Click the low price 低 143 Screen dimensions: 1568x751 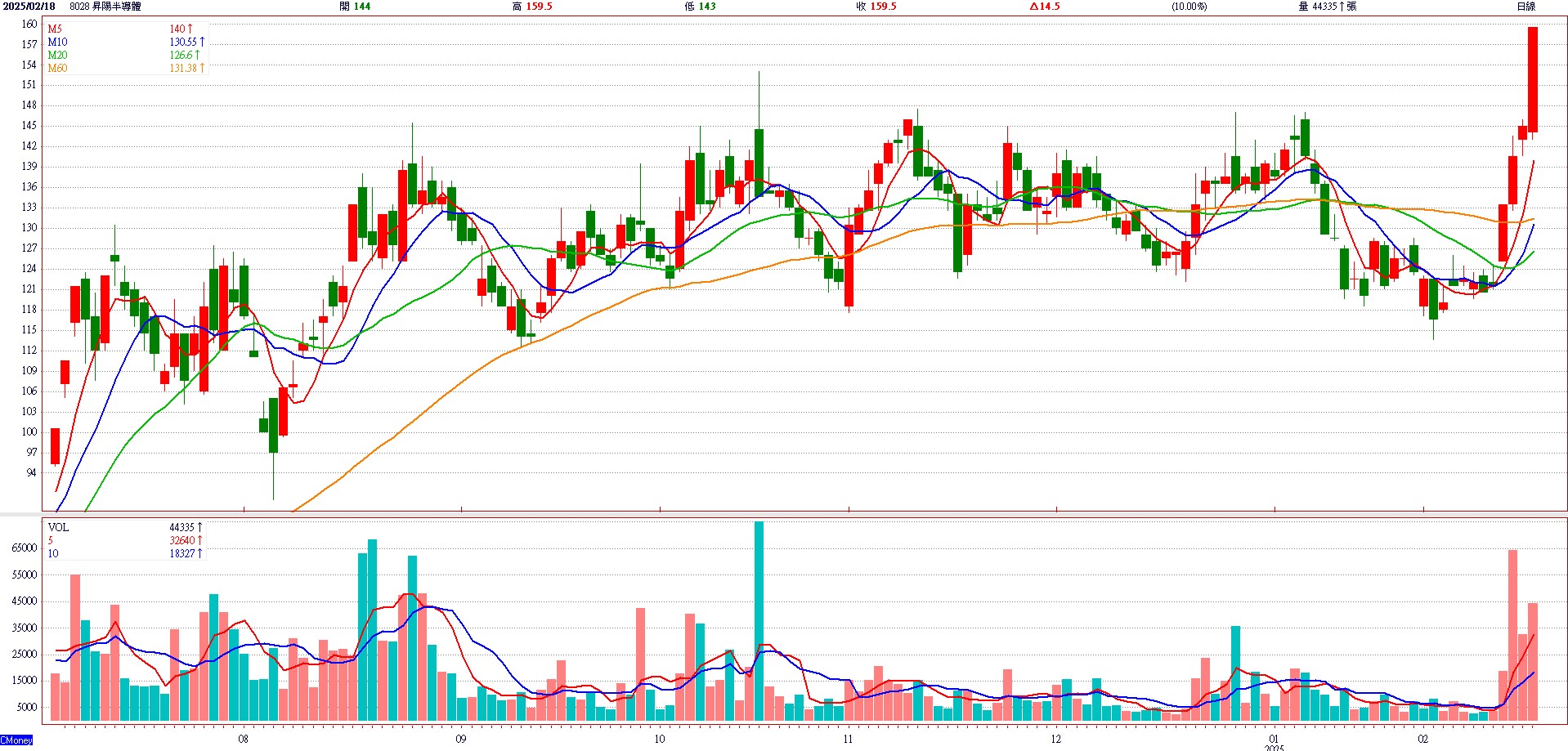coord(700,7)
